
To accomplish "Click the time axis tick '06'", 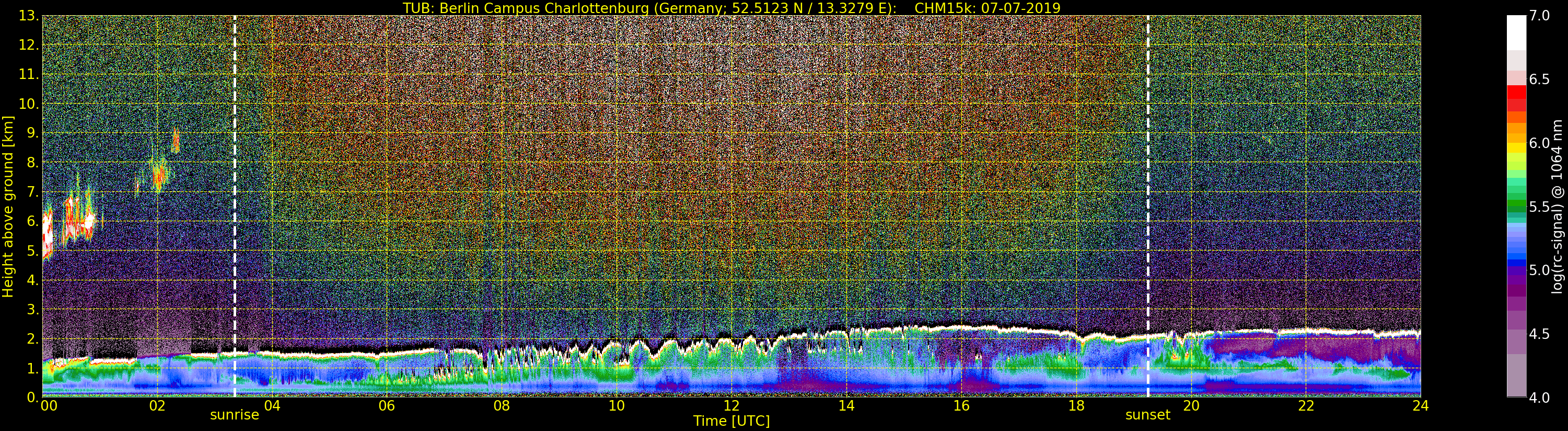I will 387,406.
